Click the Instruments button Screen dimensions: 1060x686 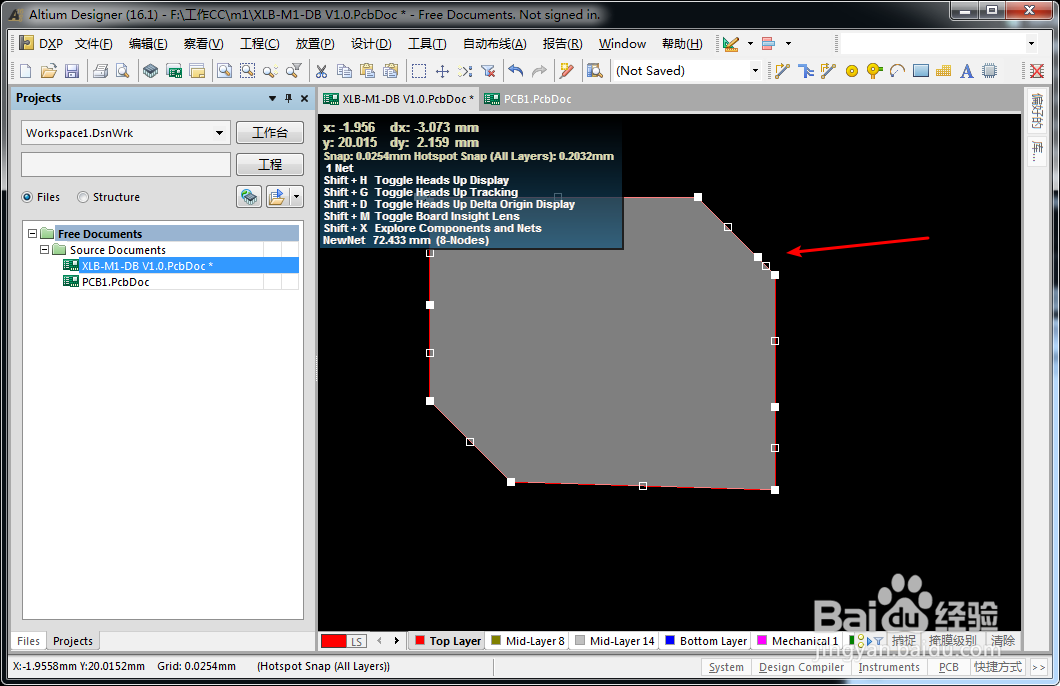[x=889, y=667]
